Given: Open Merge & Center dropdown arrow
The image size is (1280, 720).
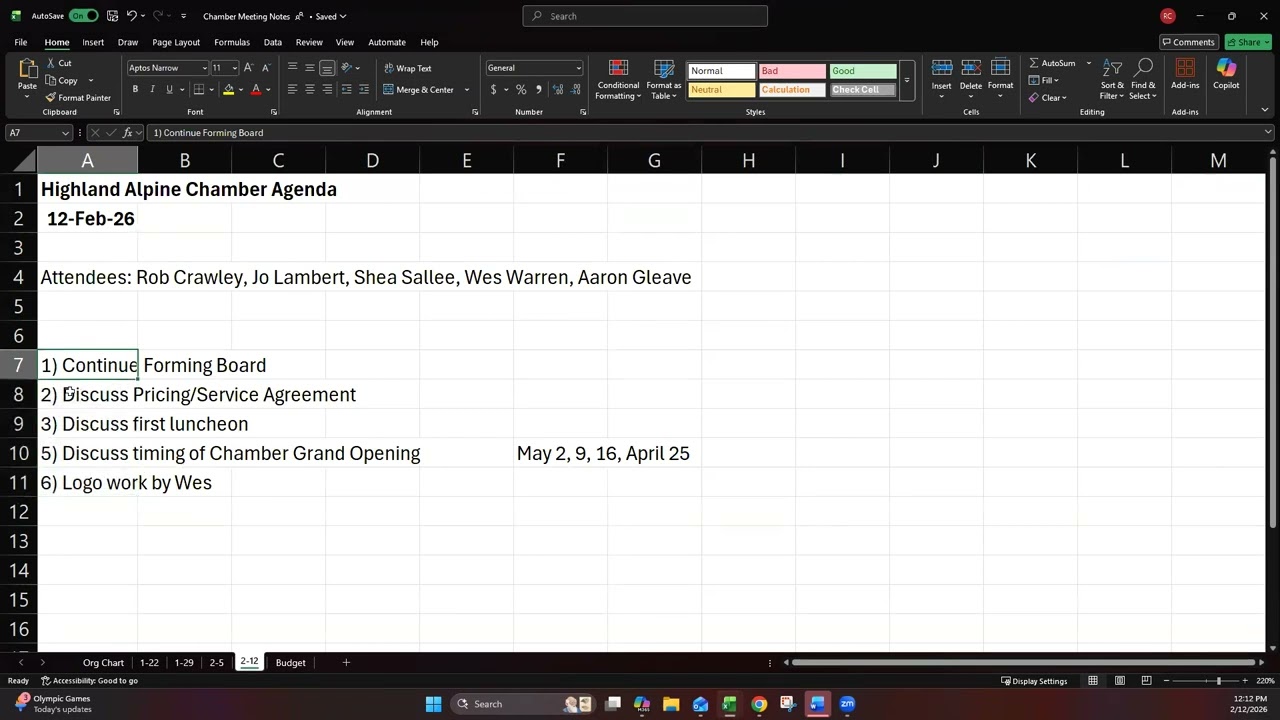Looking at the screenshot, I should point(466,89).
